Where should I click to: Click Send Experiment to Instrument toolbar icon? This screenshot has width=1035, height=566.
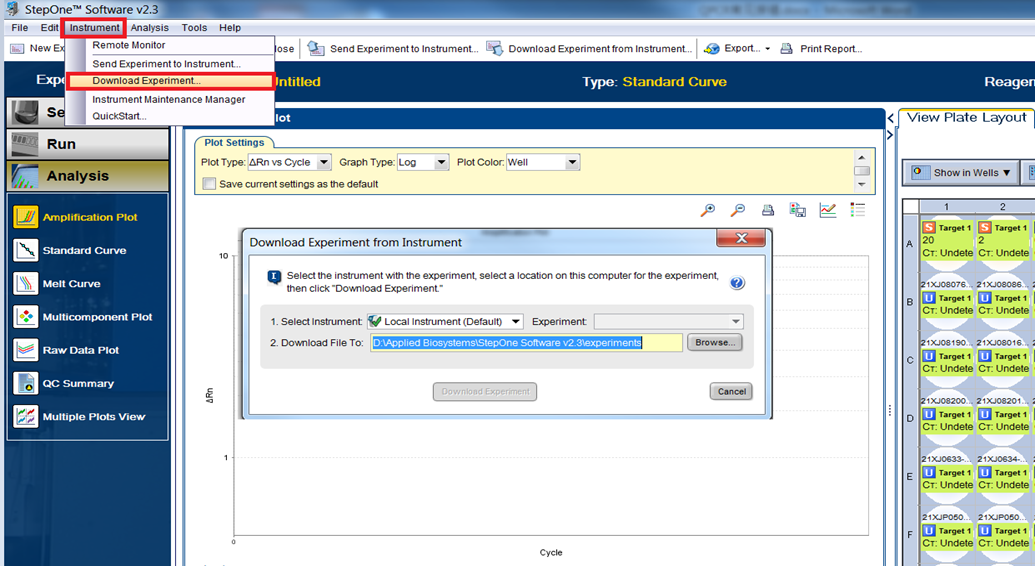tap(316, 48)
